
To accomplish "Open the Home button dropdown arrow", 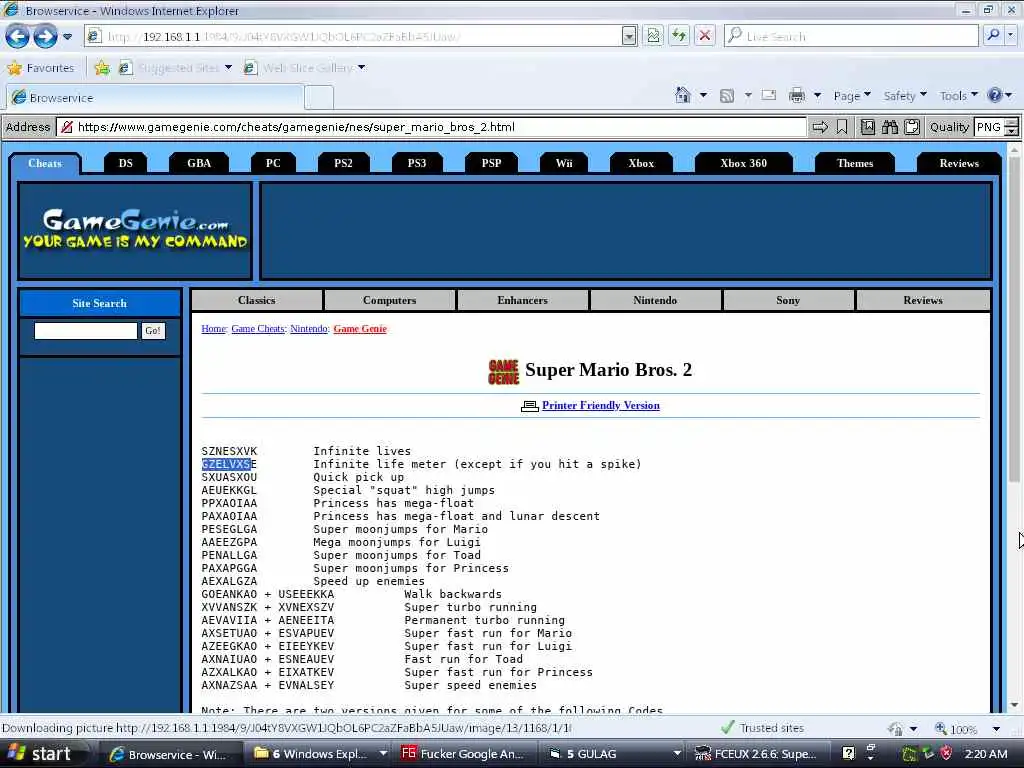I will (x=703, y=95).
